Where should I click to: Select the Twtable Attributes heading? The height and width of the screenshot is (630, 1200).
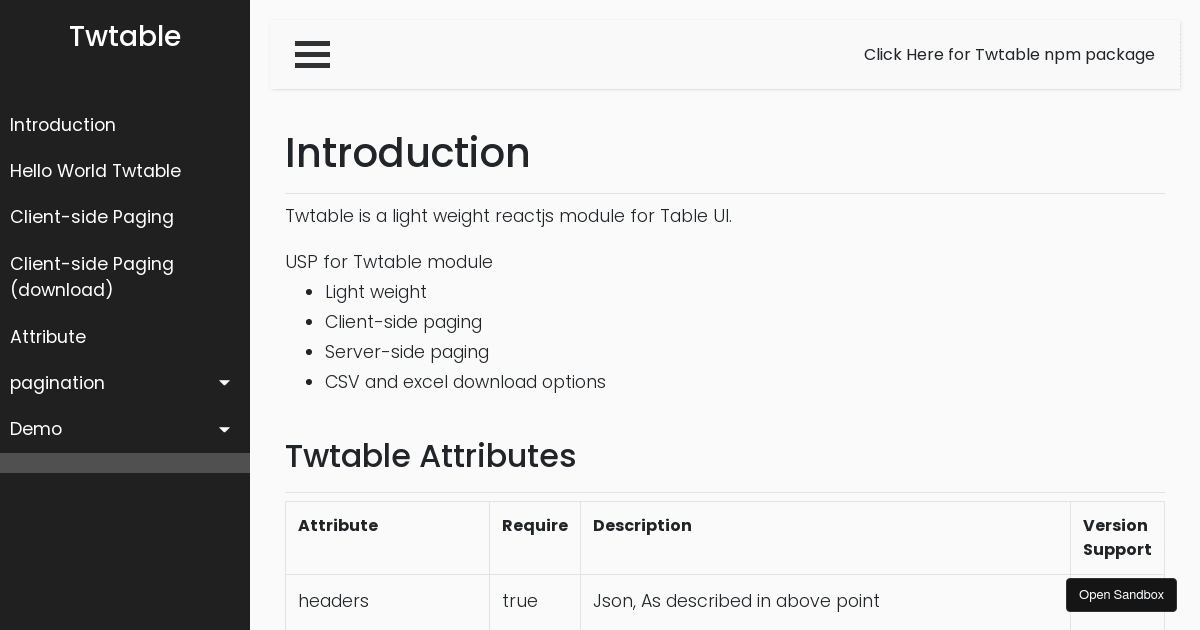430,456
